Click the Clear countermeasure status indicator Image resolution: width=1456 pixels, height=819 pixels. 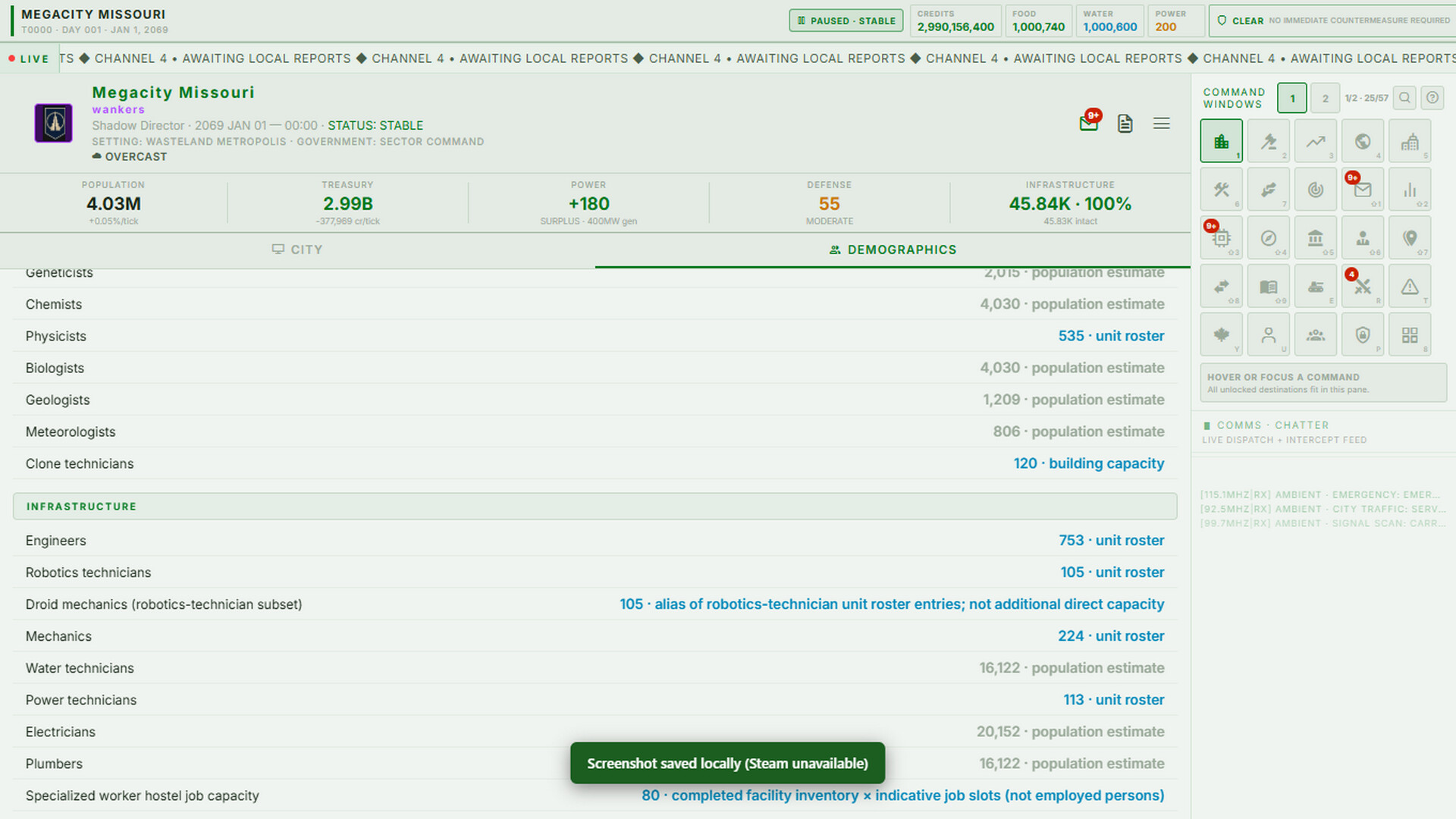(x=1332, y=20)
